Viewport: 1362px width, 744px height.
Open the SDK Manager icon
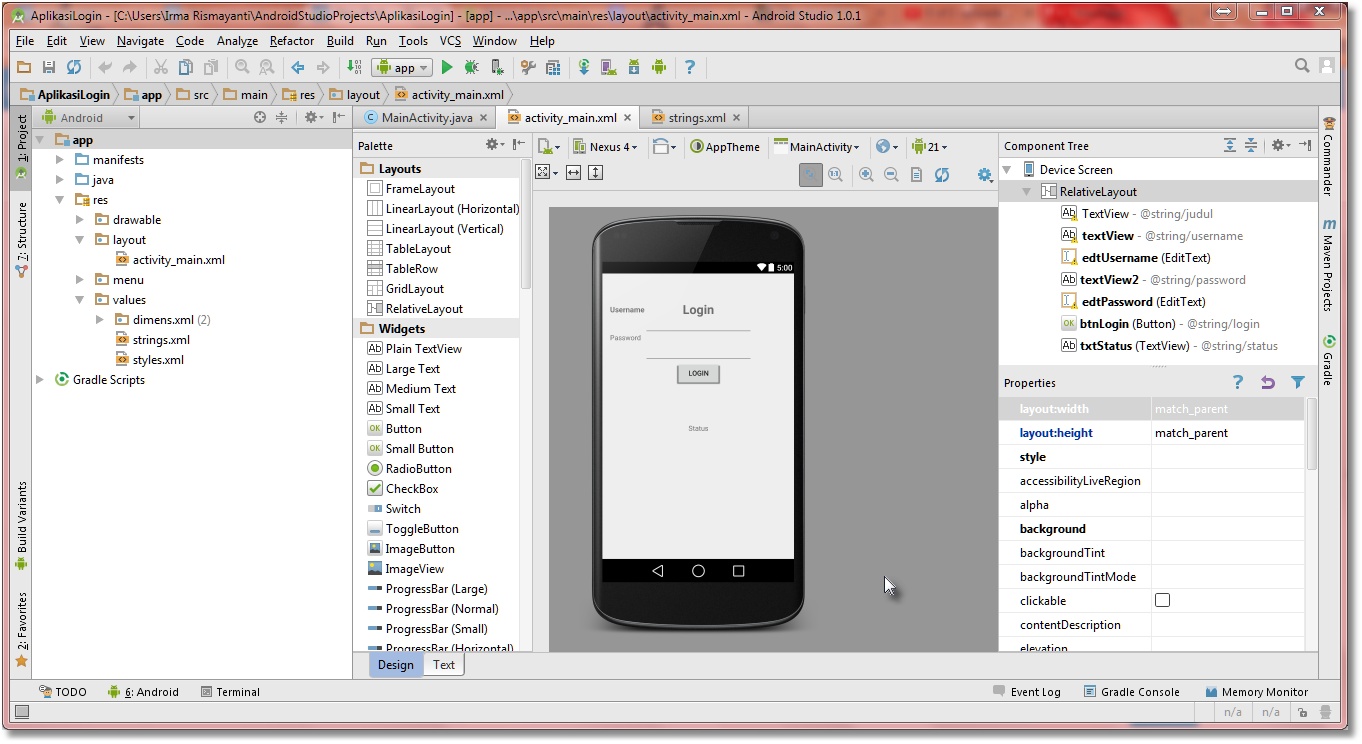tap(634, 67)
